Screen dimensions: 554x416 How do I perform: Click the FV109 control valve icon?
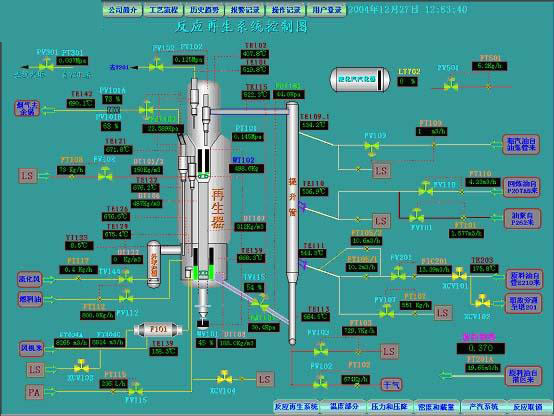pos(372,147)
